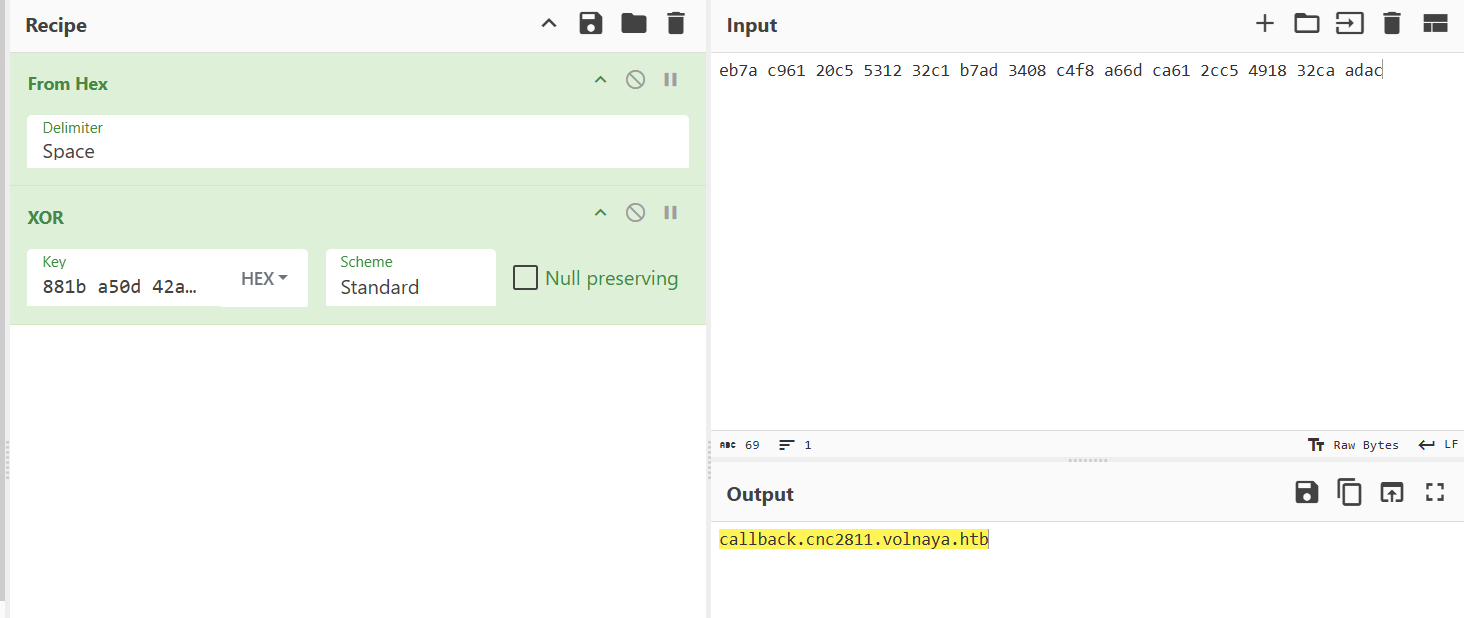
Task: Set a breakpoint on the XOR operation
Action: coord(671,212)
